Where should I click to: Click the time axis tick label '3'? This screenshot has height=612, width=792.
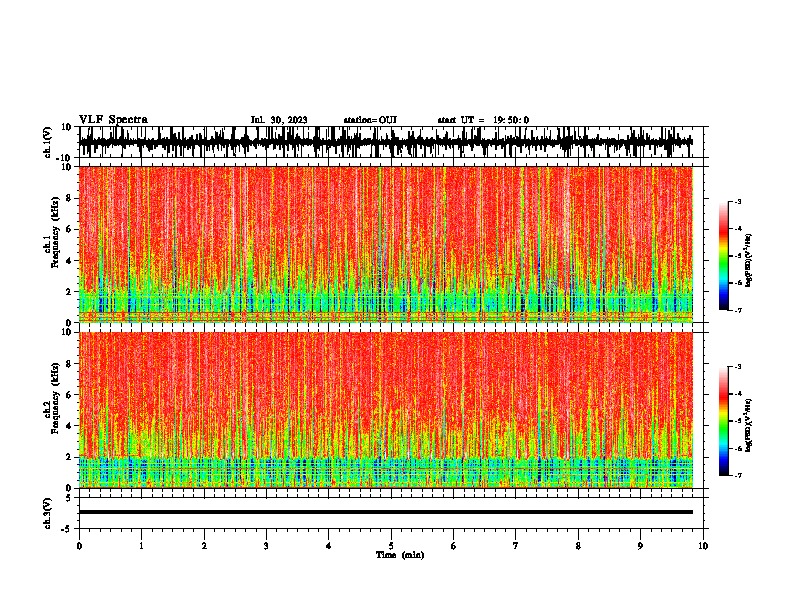coord(266,546)
